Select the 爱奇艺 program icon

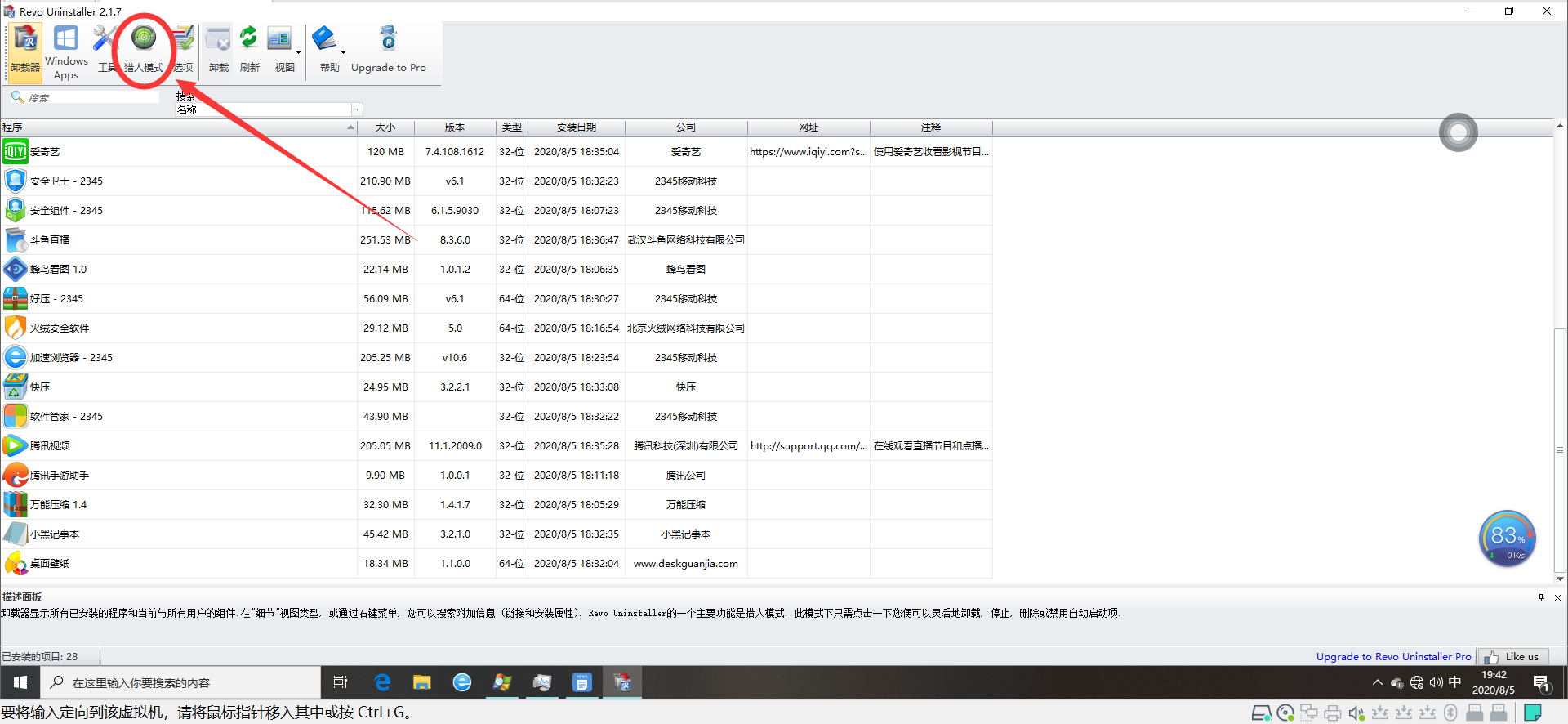(x=15, y=152)
